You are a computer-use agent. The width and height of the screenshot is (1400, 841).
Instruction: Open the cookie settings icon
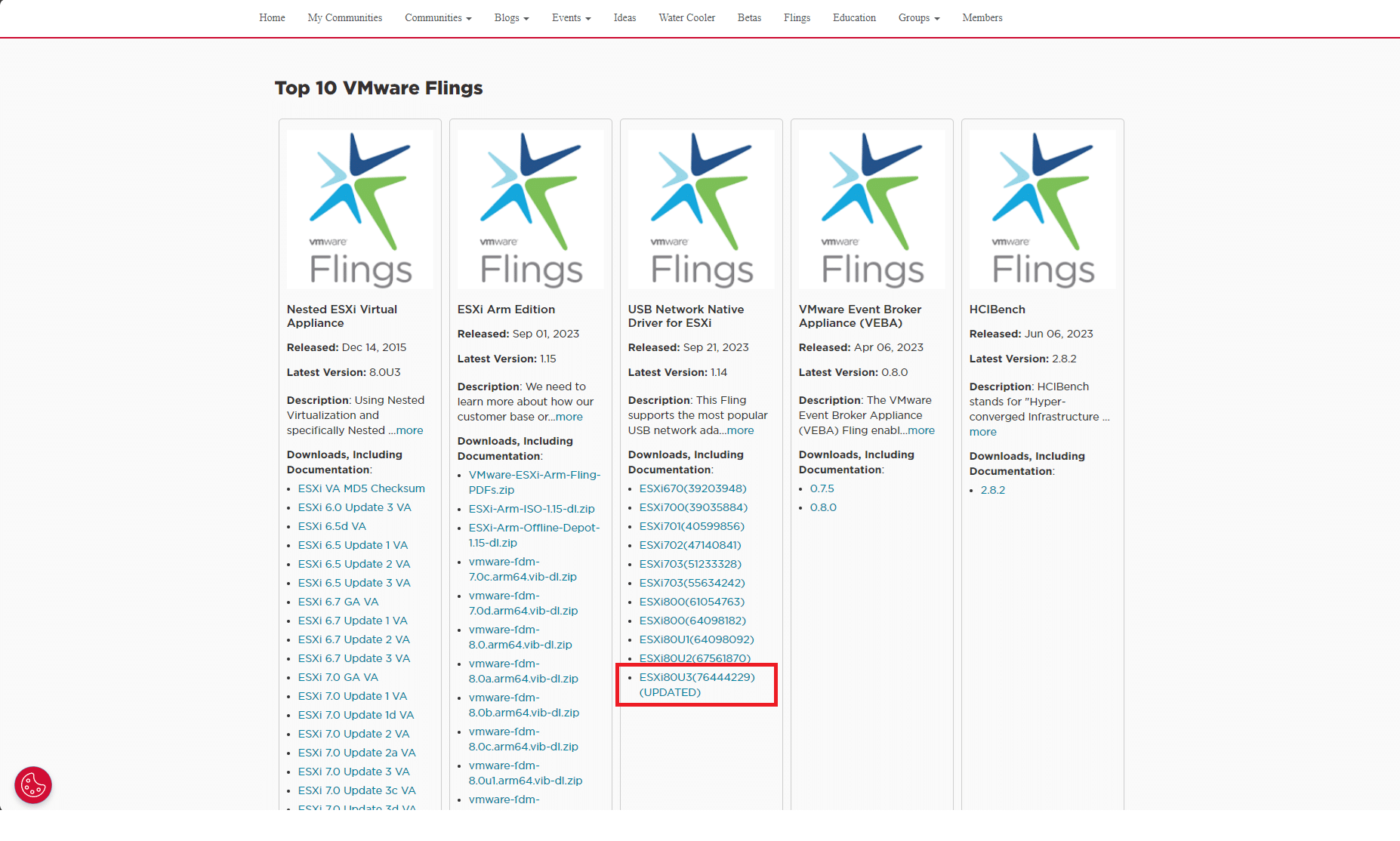[x=33, y=785]
